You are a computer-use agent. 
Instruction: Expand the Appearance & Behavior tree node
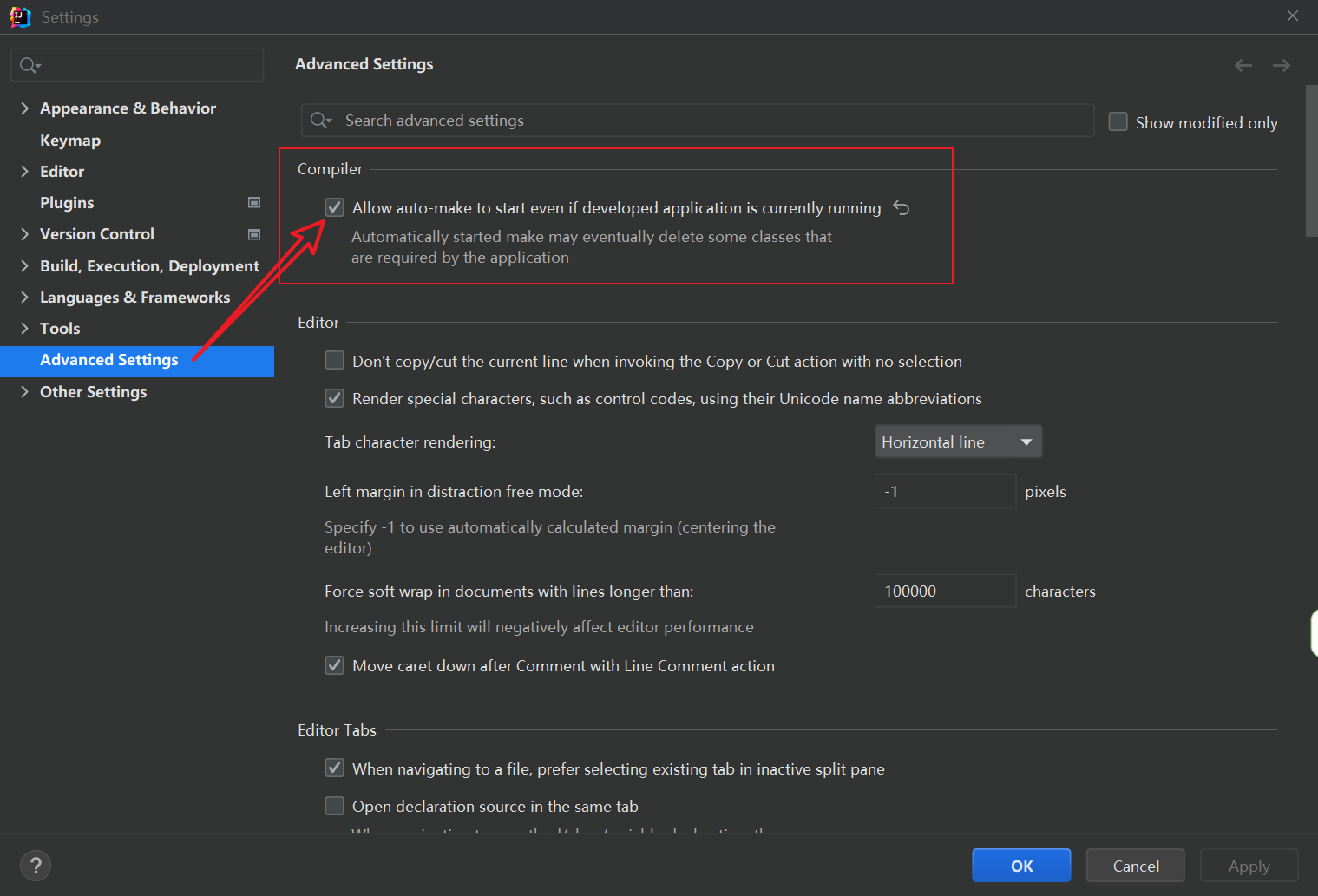[24, 108]
